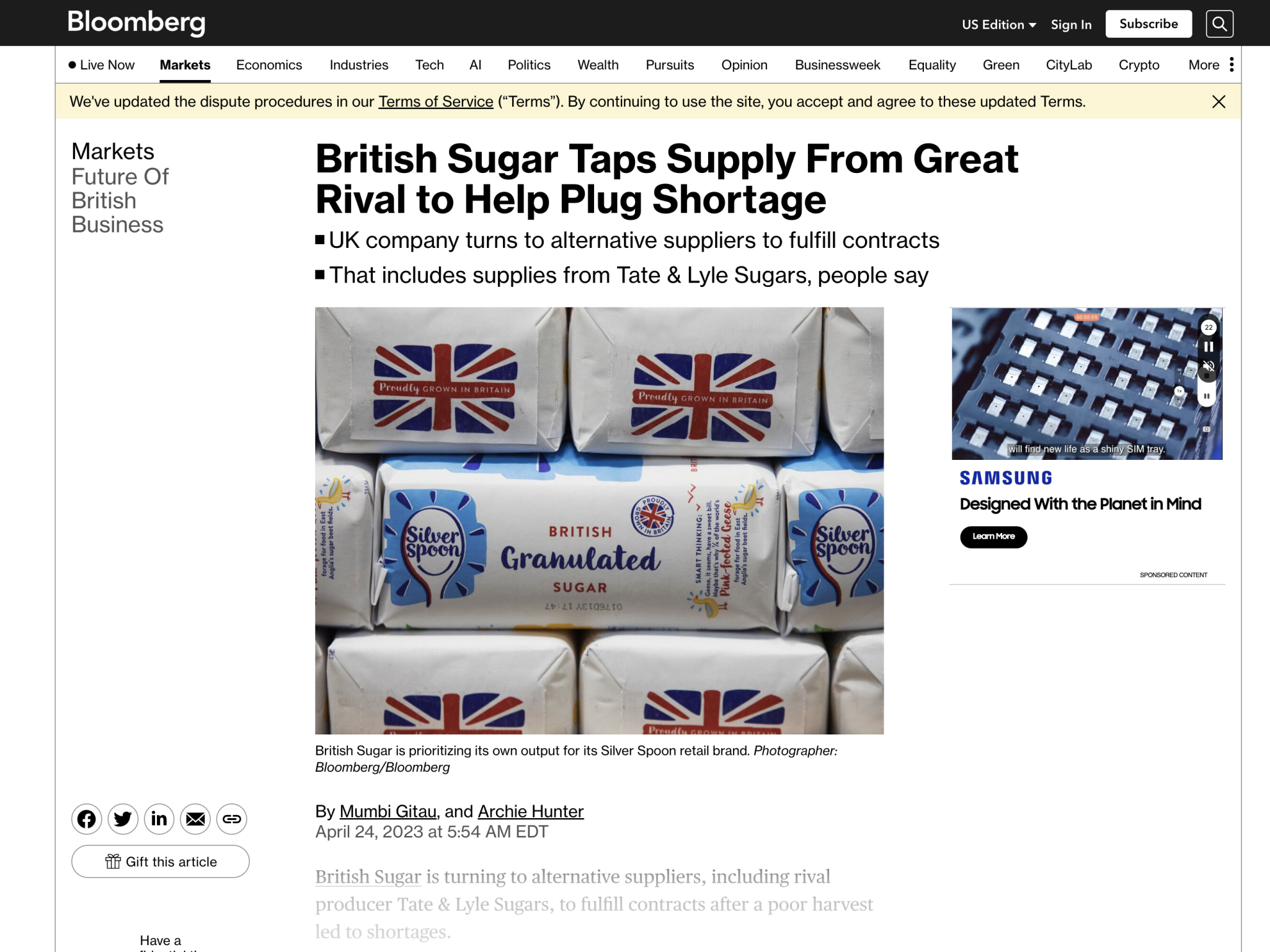Share article via email envelope icon
Screen dimensions: 1270x952
point(195,819)
